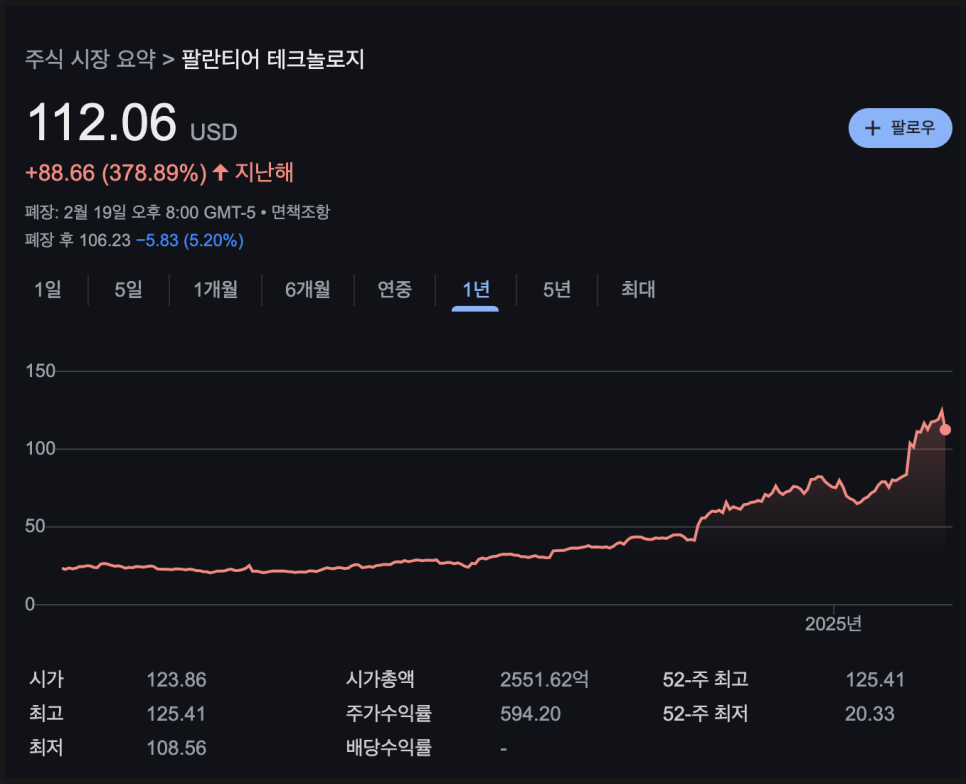Click the plus icon on 팔로우 button
The height and width of the screenshot is (784, 966).
coord(872,128)
